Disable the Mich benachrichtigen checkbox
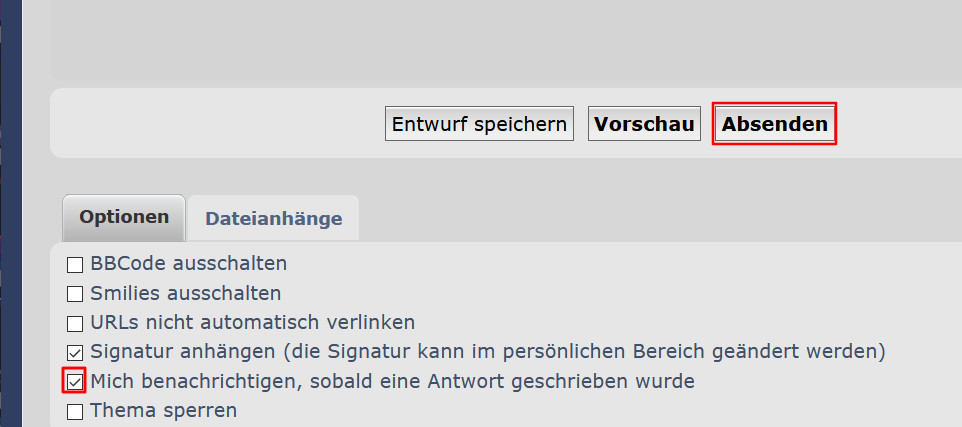This screenshot has width=962, height=427. click(75, 381)
